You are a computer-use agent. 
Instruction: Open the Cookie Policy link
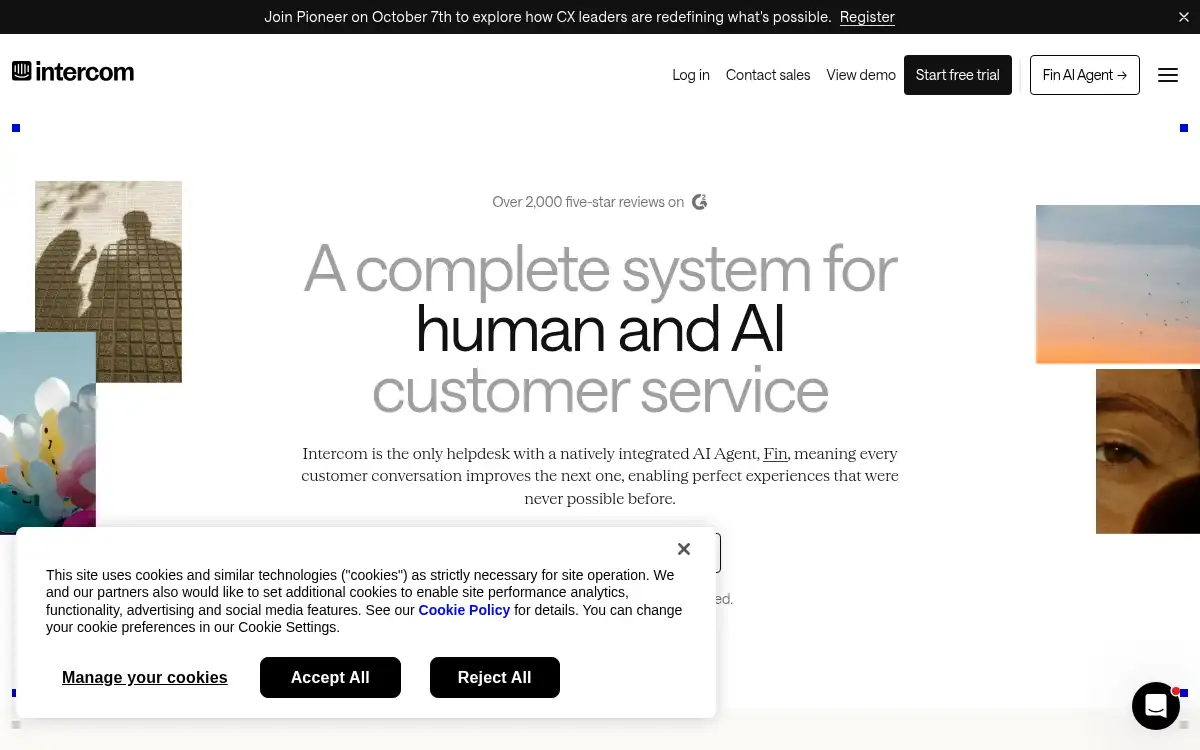coord(464,610)
